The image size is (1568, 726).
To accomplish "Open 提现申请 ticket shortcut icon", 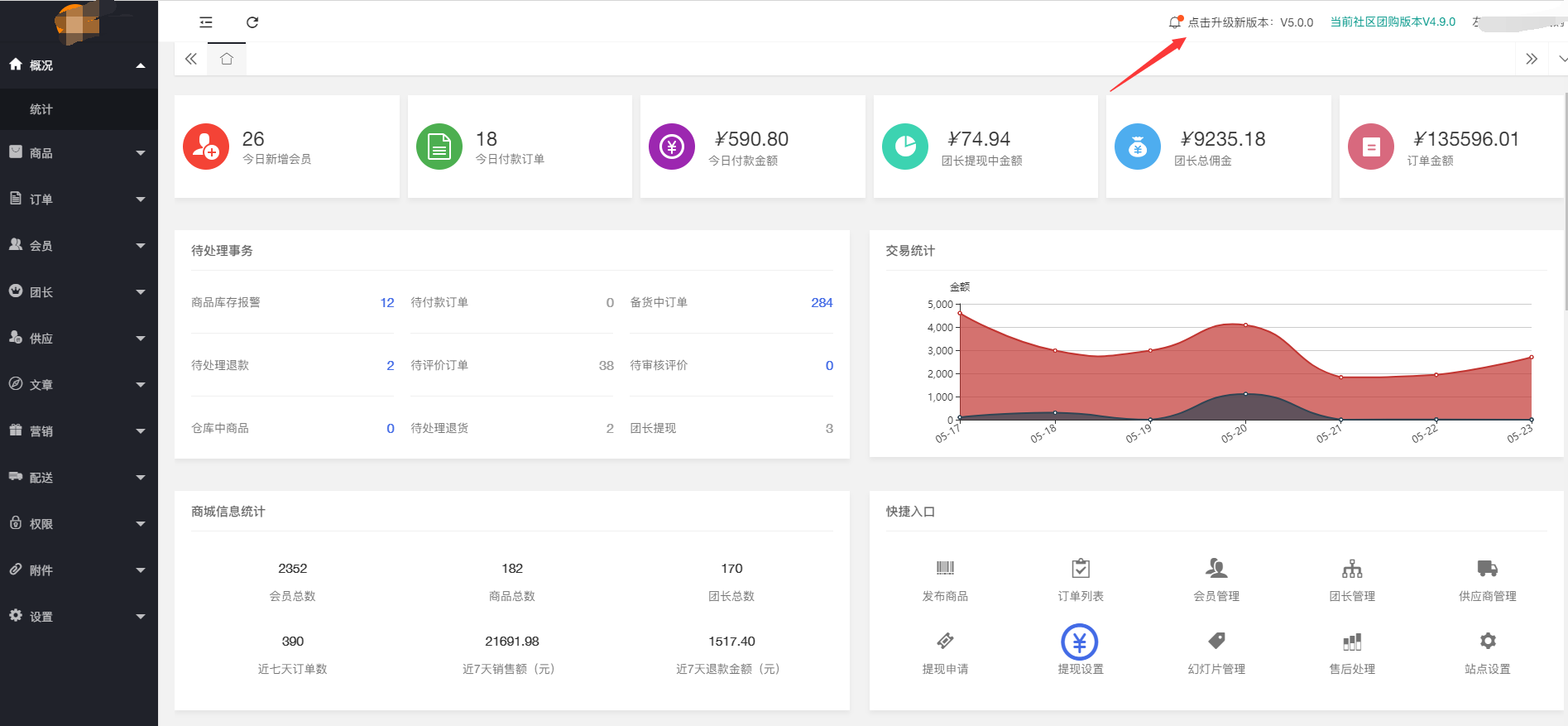I will tap(945, 641).
